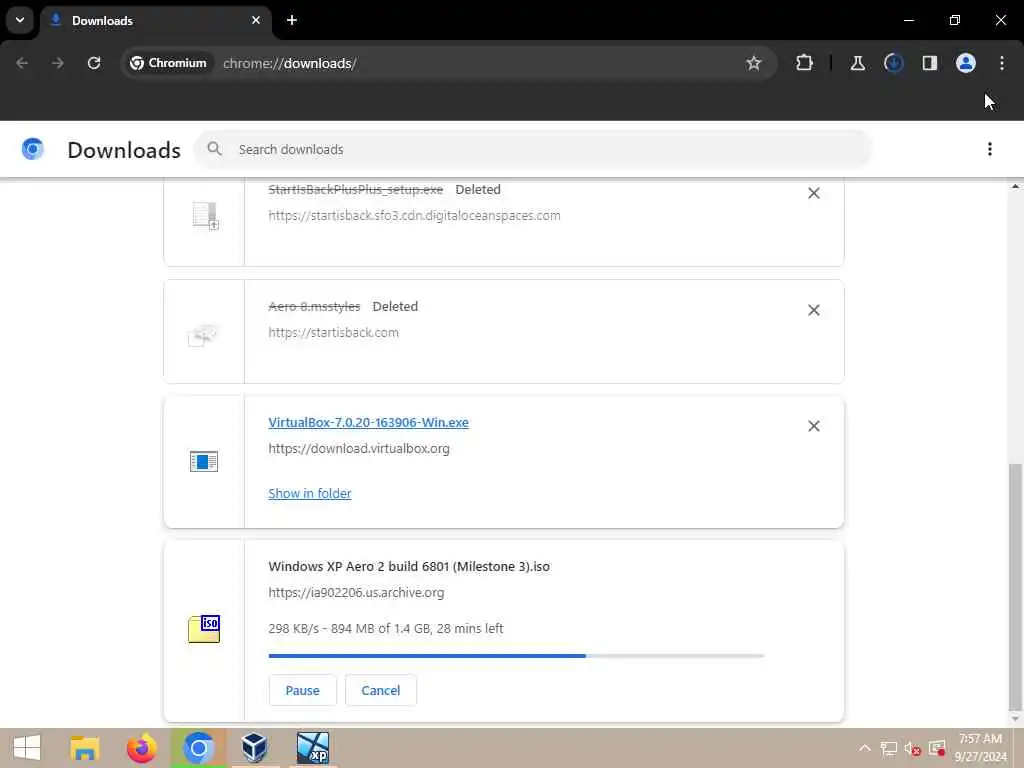Screen dimensions: 1024x768
Task: Open the Windows Start menu
Action: (x=27, y=748)
